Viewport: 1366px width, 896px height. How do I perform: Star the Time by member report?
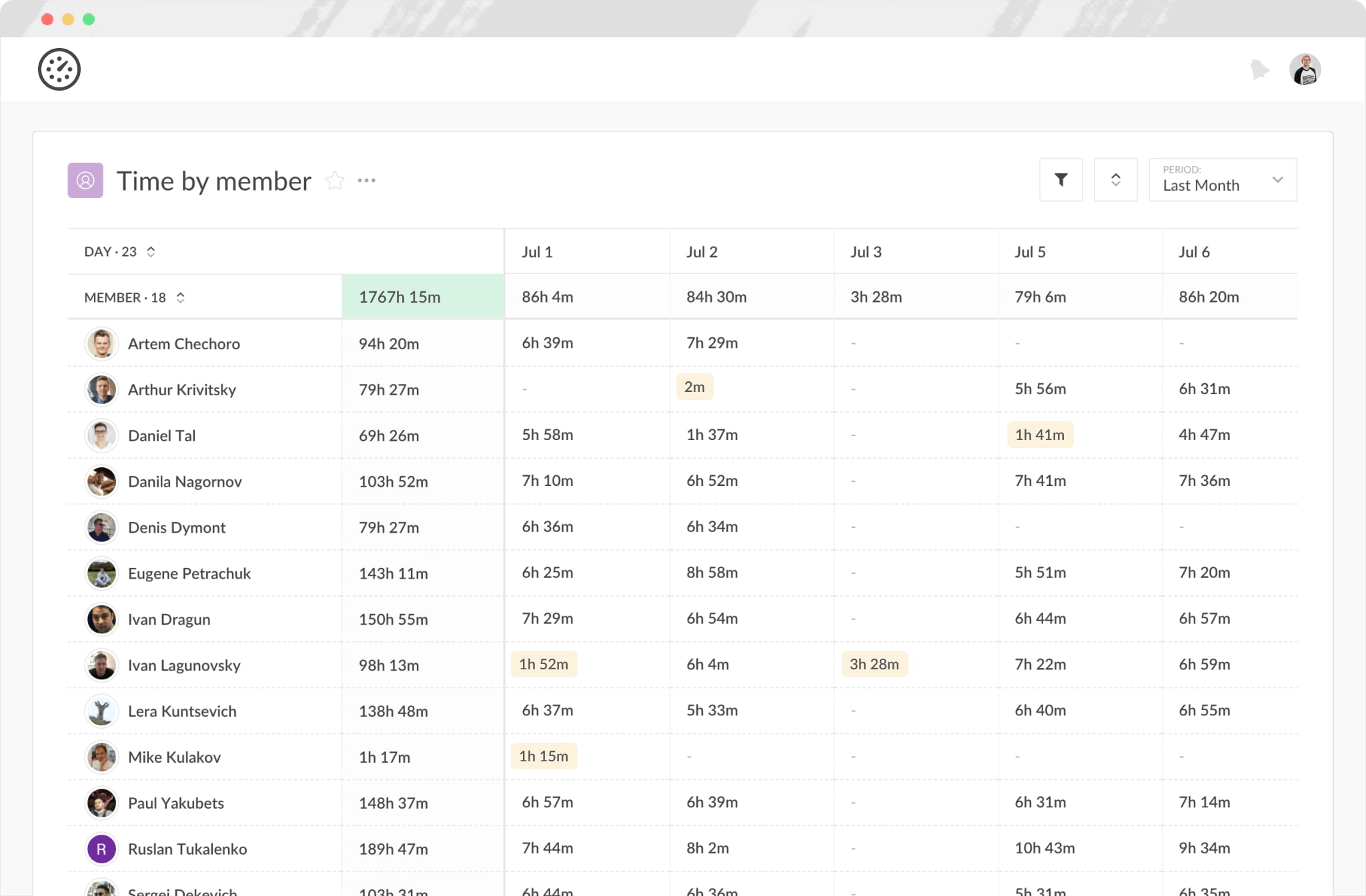click(335, 181)
